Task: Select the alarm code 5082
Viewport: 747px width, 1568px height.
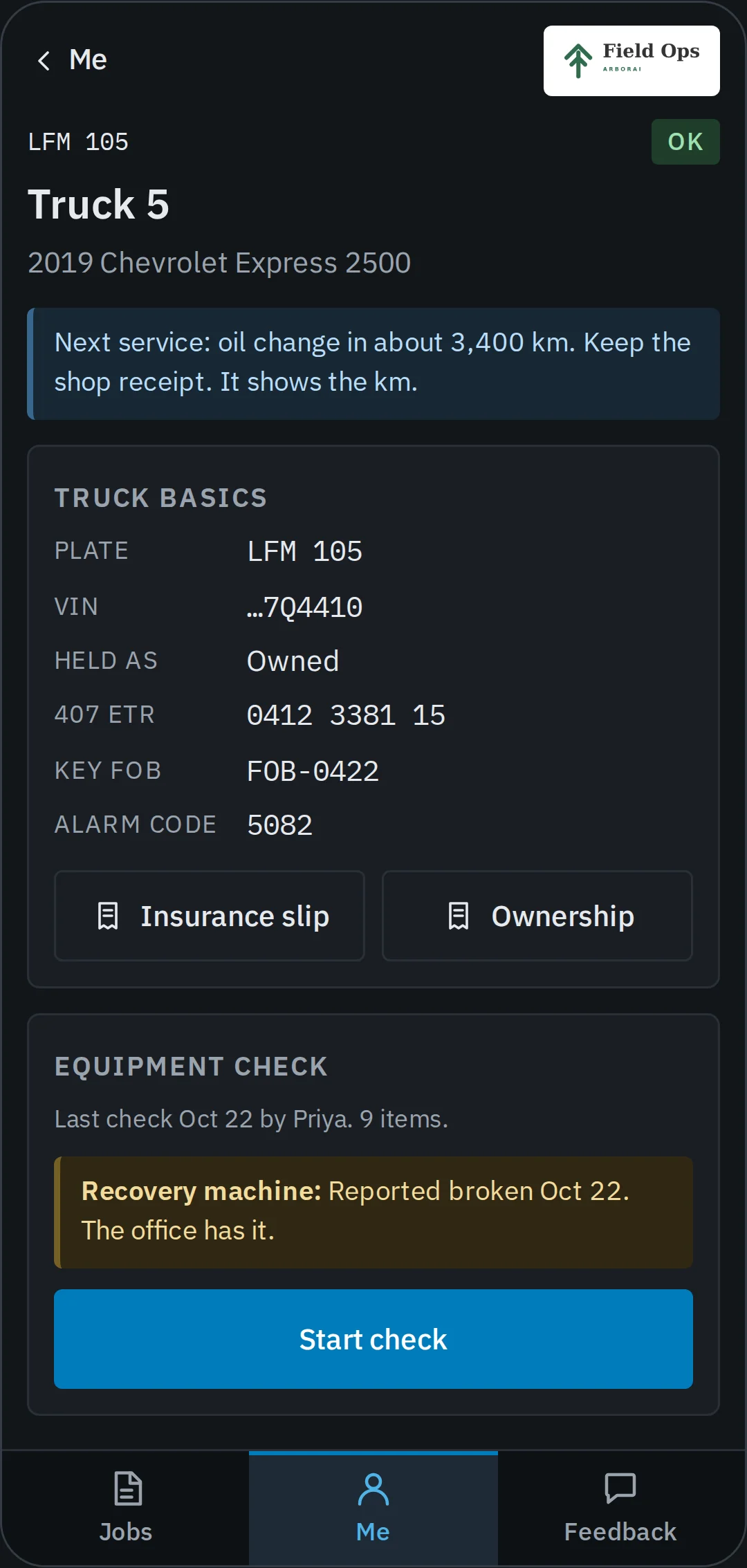Action: pyautogui.click(x=280, y=825)
